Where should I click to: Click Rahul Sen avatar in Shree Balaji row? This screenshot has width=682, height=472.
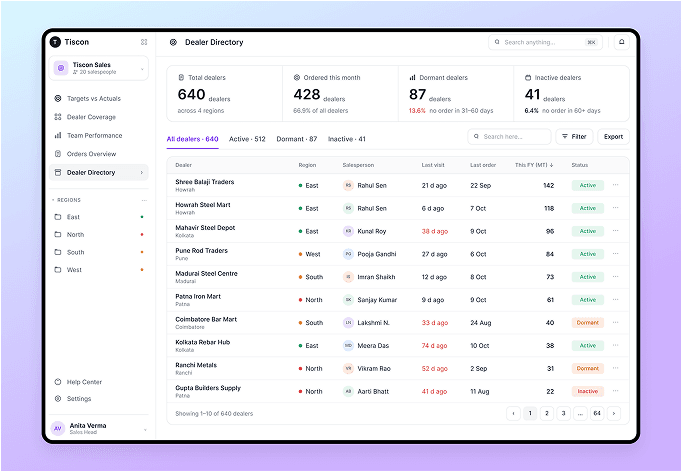click(x=348, y=185)
